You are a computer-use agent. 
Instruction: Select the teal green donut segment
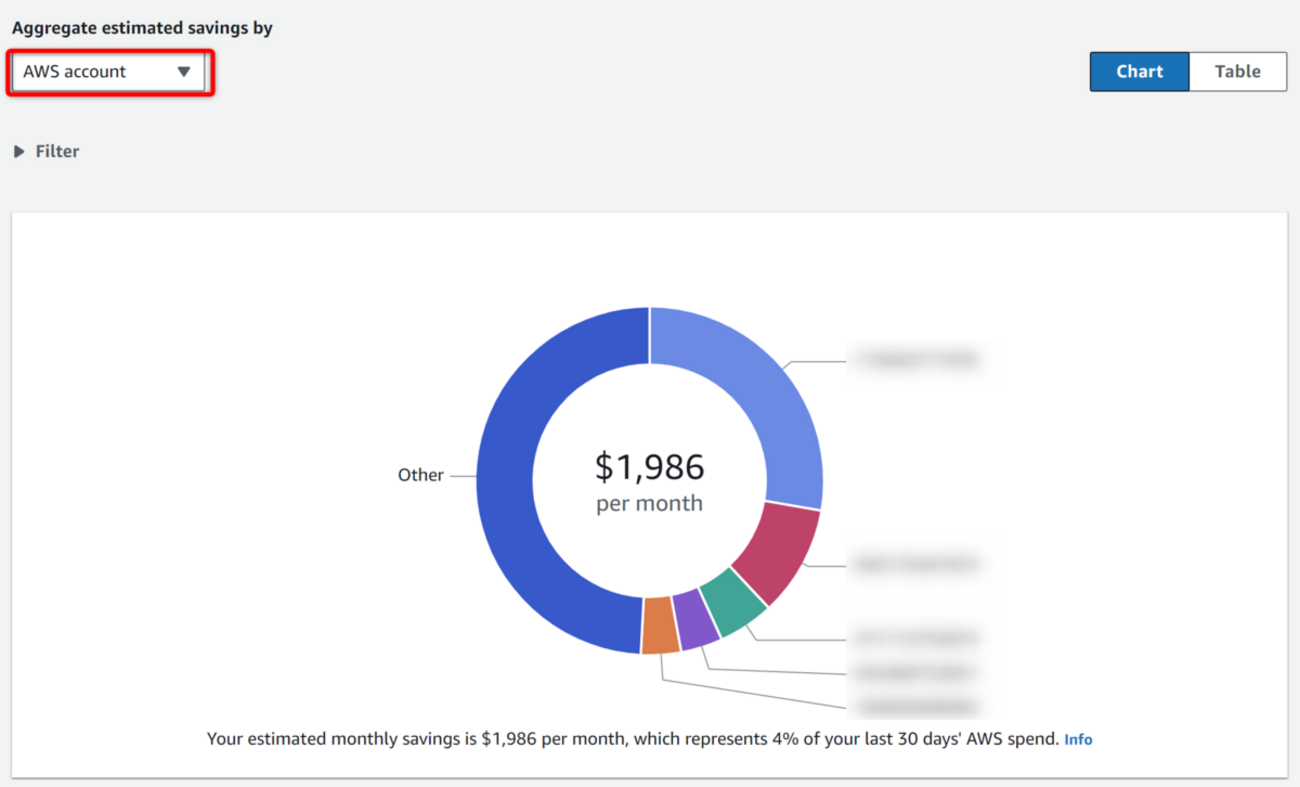tap(733, 603)
